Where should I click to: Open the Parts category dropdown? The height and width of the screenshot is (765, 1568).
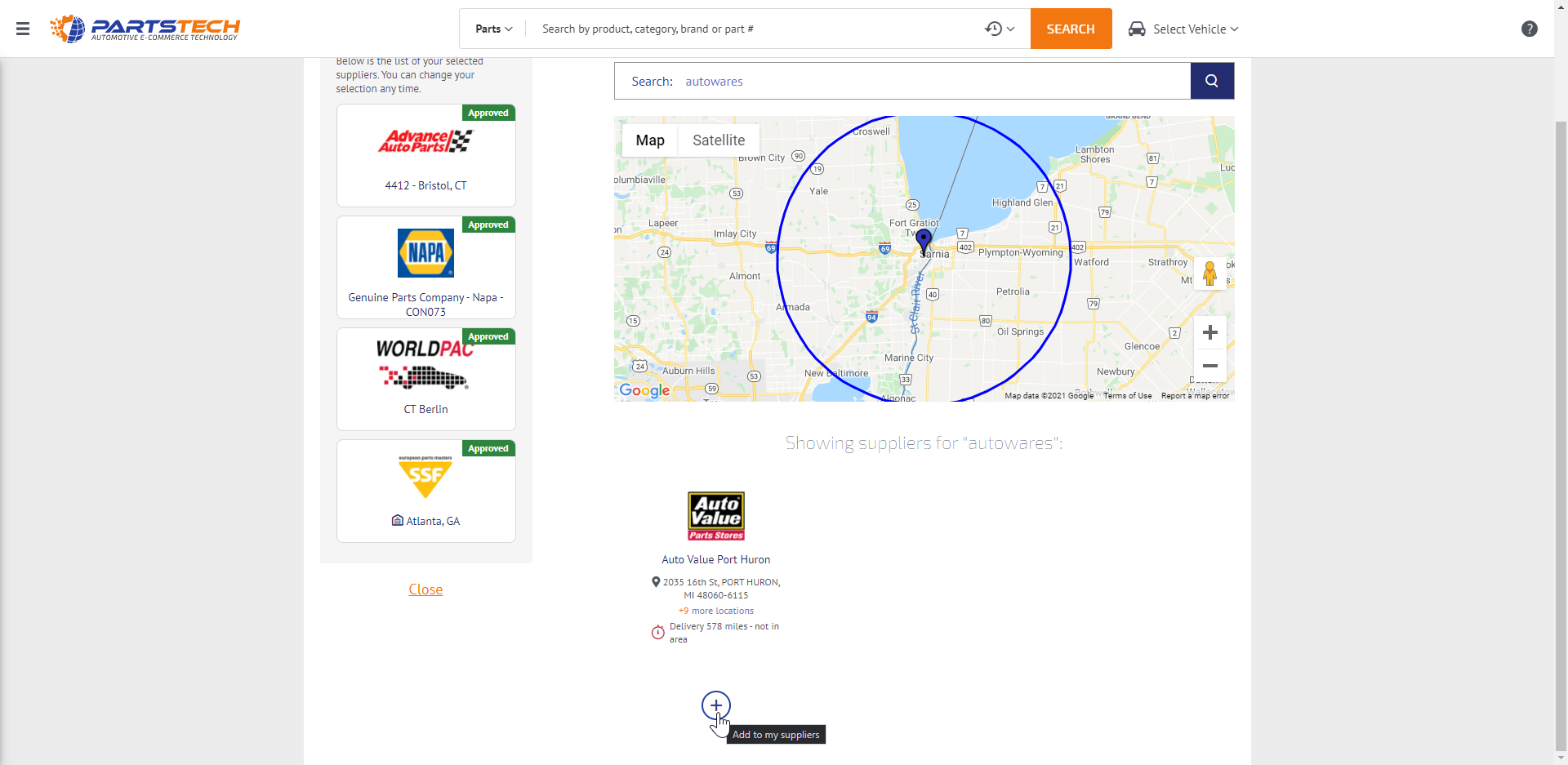click(492, 28)
